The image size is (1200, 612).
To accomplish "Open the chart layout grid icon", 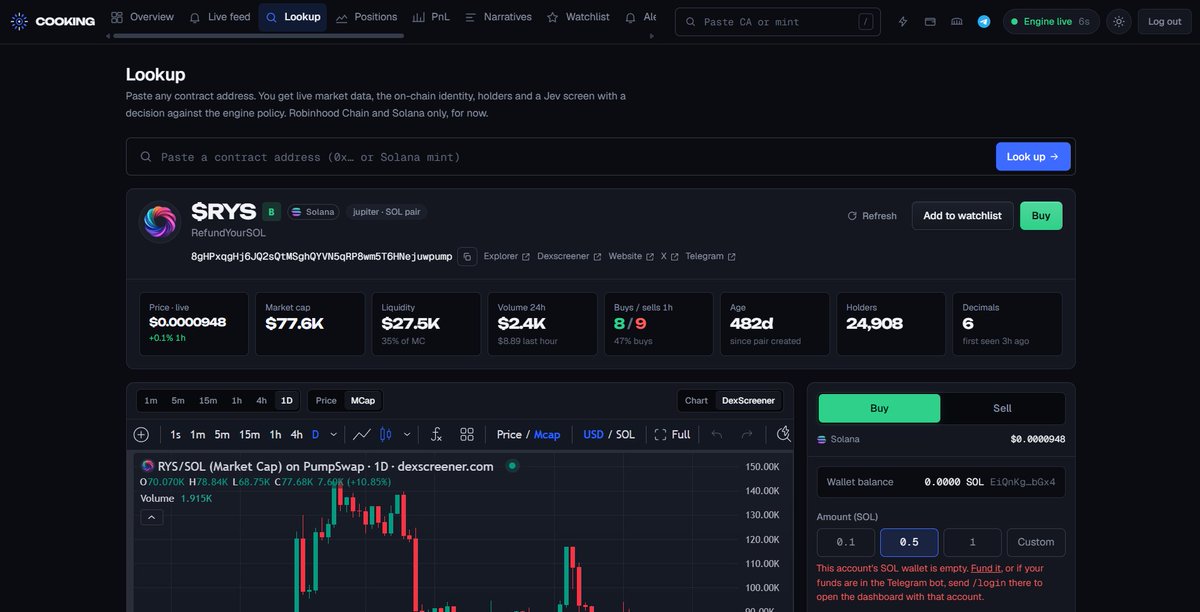I will [467, 434].
